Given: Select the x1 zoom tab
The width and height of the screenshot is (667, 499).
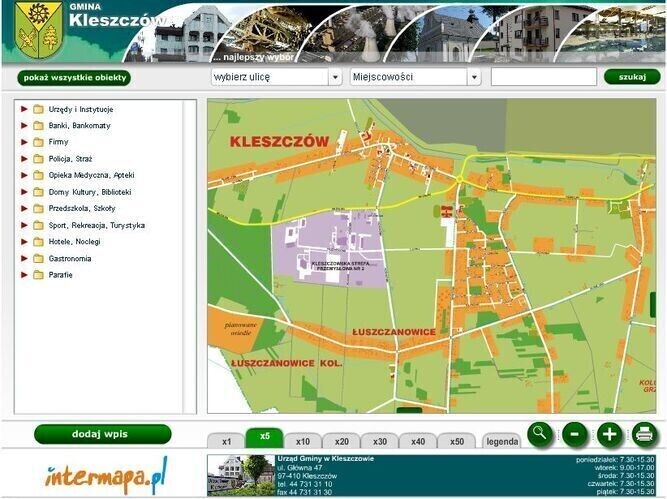Looking at the screenshot, I should pyautogui.click(x=226, y=441).
